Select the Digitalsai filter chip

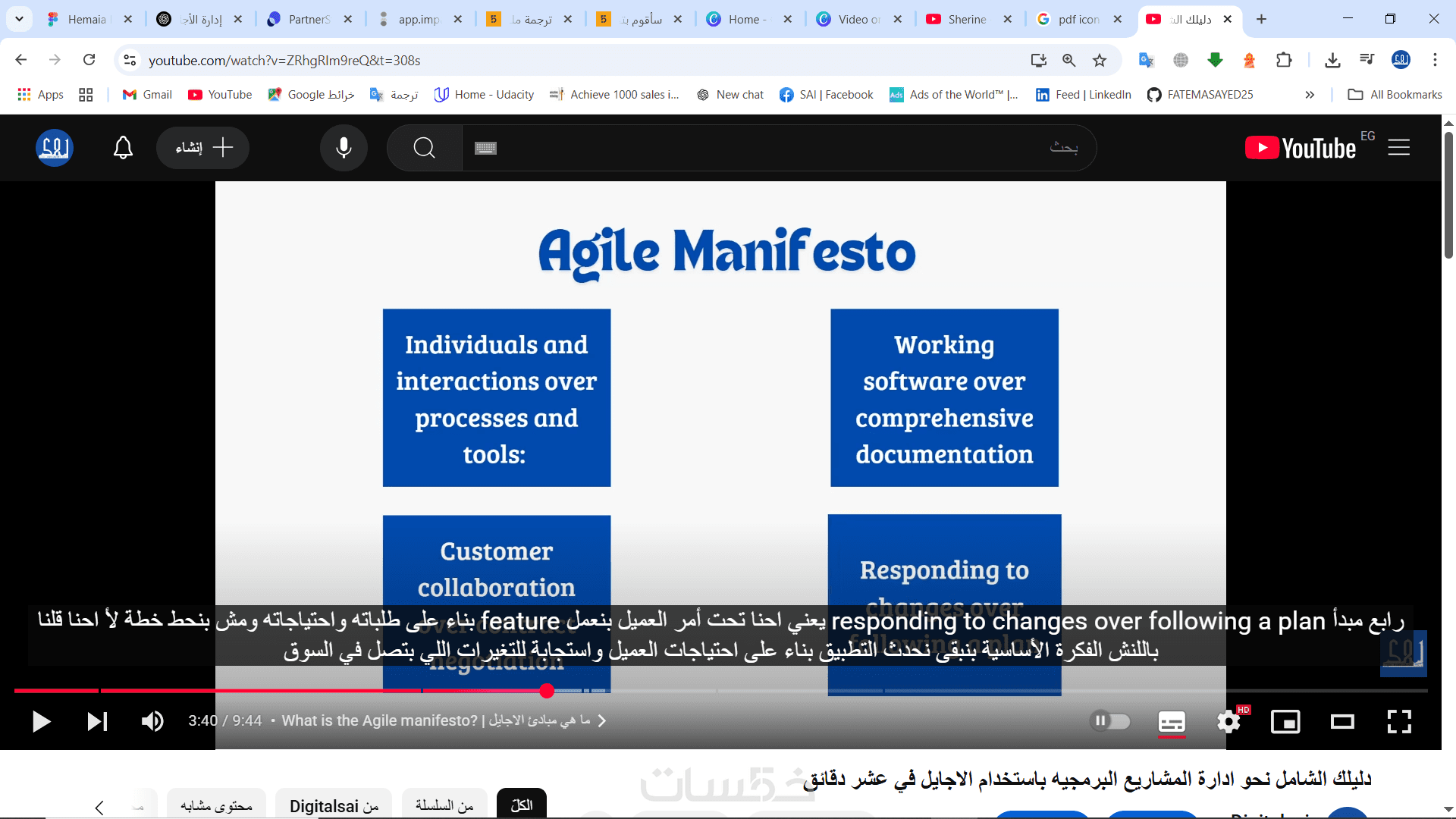(x=334, y=805)
